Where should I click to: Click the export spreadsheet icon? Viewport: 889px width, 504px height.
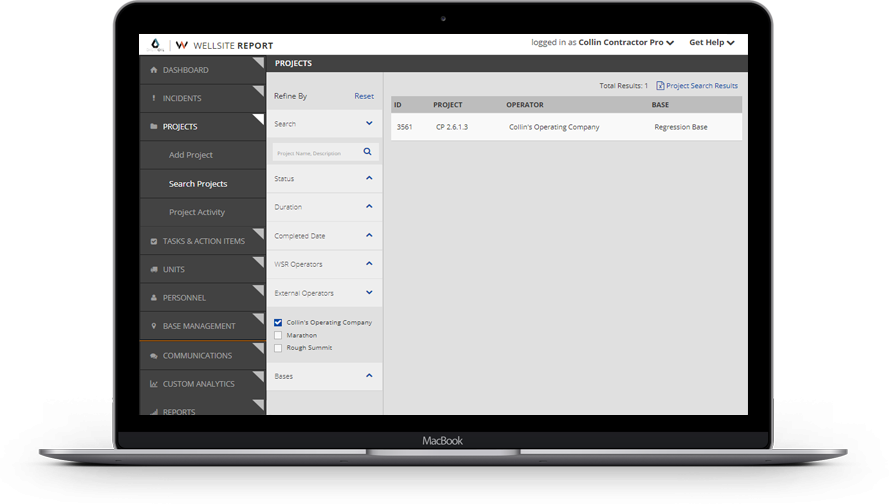point(660,86)
